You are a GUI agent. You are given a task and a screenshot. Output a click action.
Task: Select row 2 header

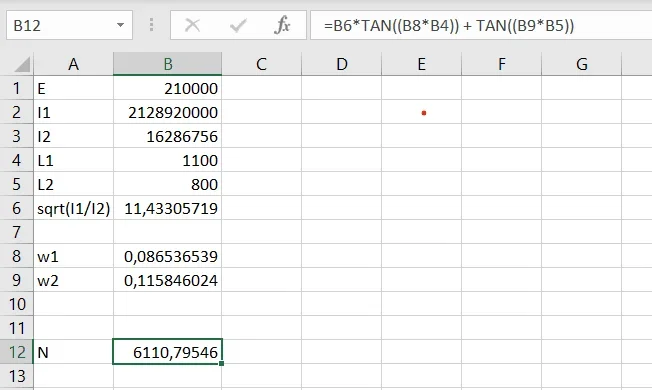click(17, 112)
